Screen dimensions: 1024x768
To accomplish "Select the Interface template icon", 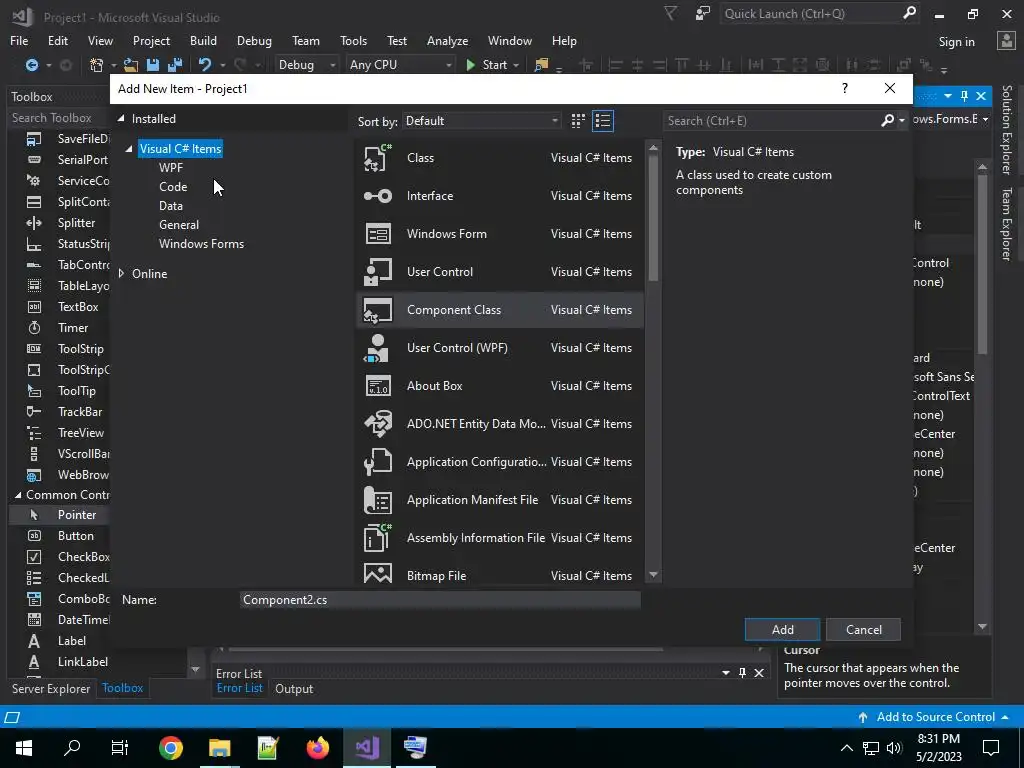I will pos(377,196).
